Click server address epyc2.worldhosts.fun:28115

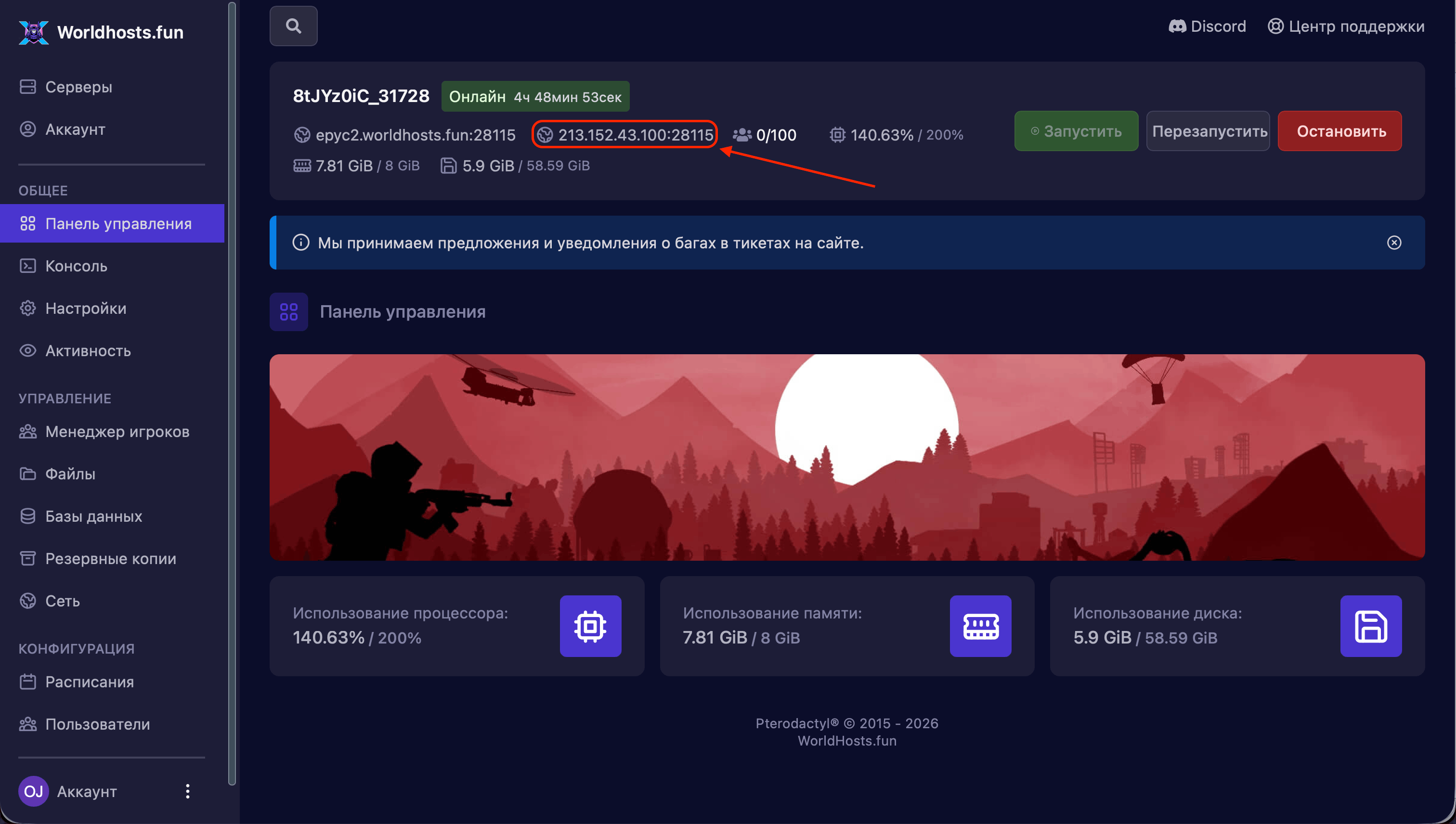[x=416, y=135]
